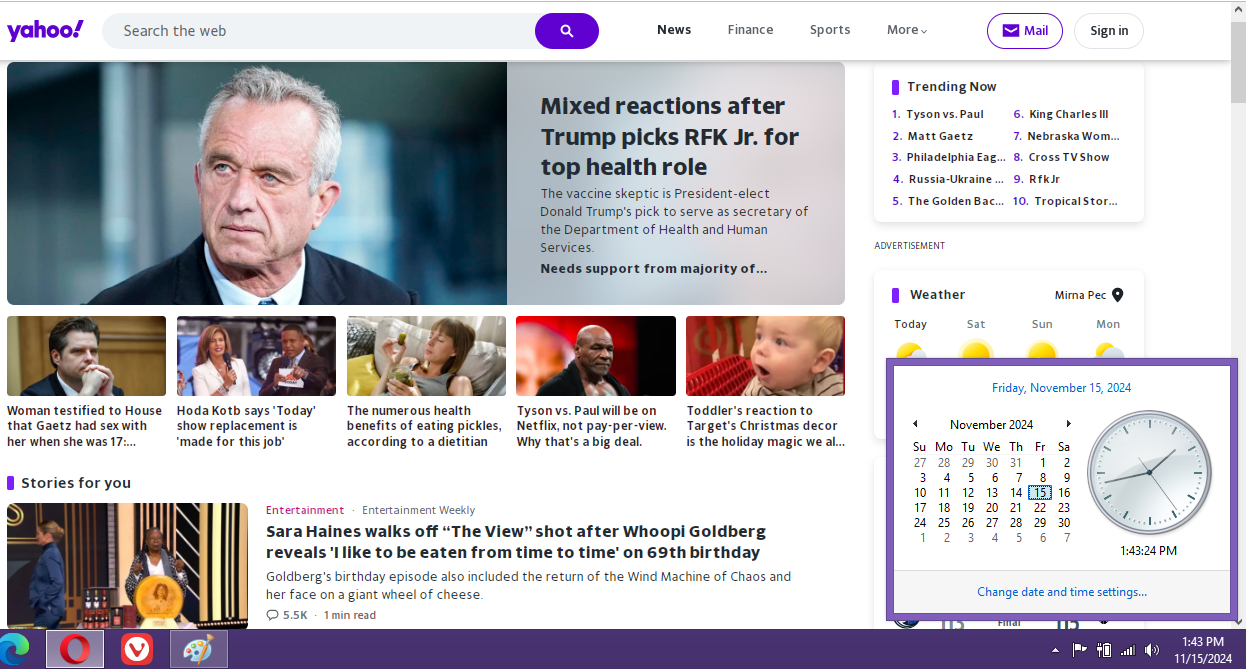
Task: Select November 30 in the calendar
Action: tap(1064, 523)
